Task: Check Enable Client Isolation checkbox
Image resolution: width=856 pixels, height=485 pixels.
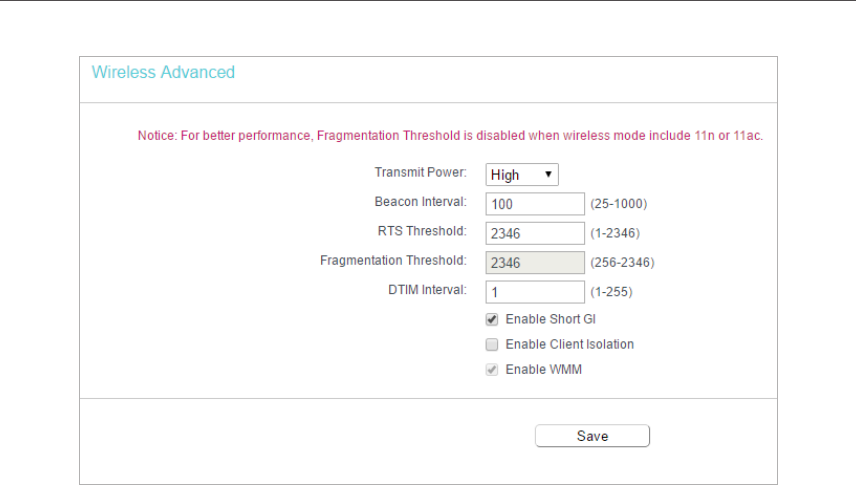Action: tap(492, 345)
